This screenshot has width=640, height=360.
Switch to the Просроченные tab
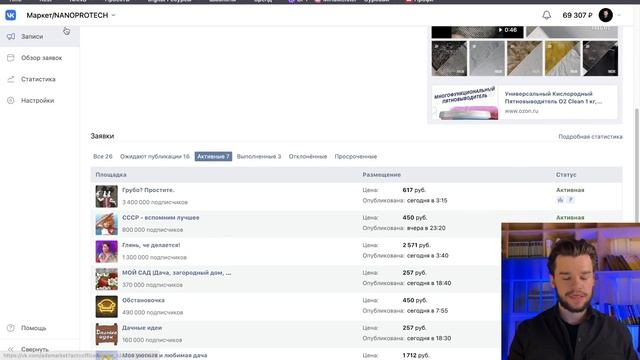[356, 156]
